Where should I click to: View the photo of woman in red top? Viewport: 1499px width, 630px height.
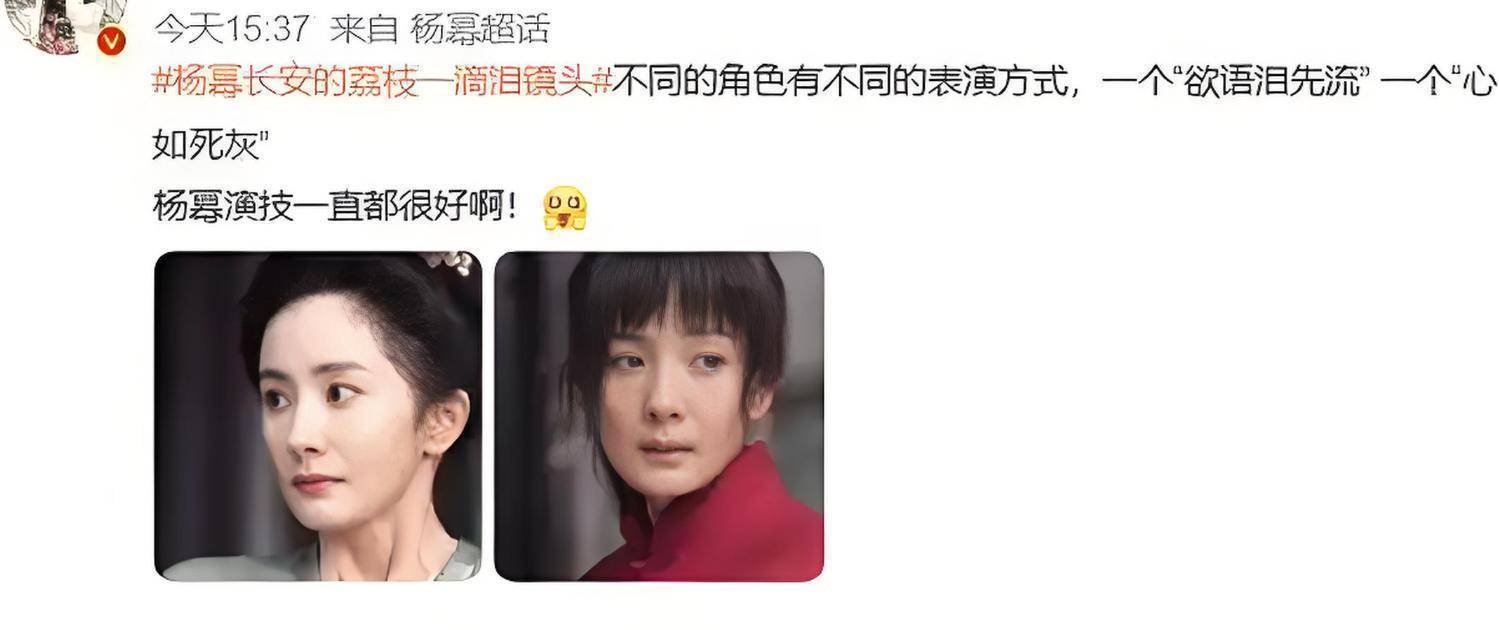point(659,416)
